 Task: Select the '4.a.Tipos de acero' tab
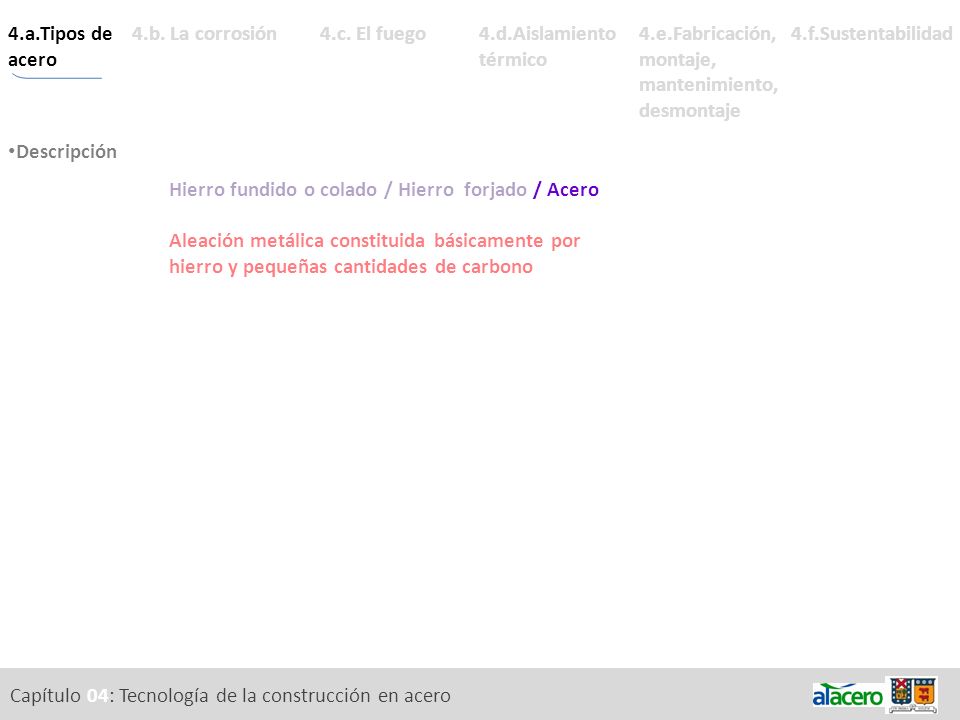click(60, 47)
